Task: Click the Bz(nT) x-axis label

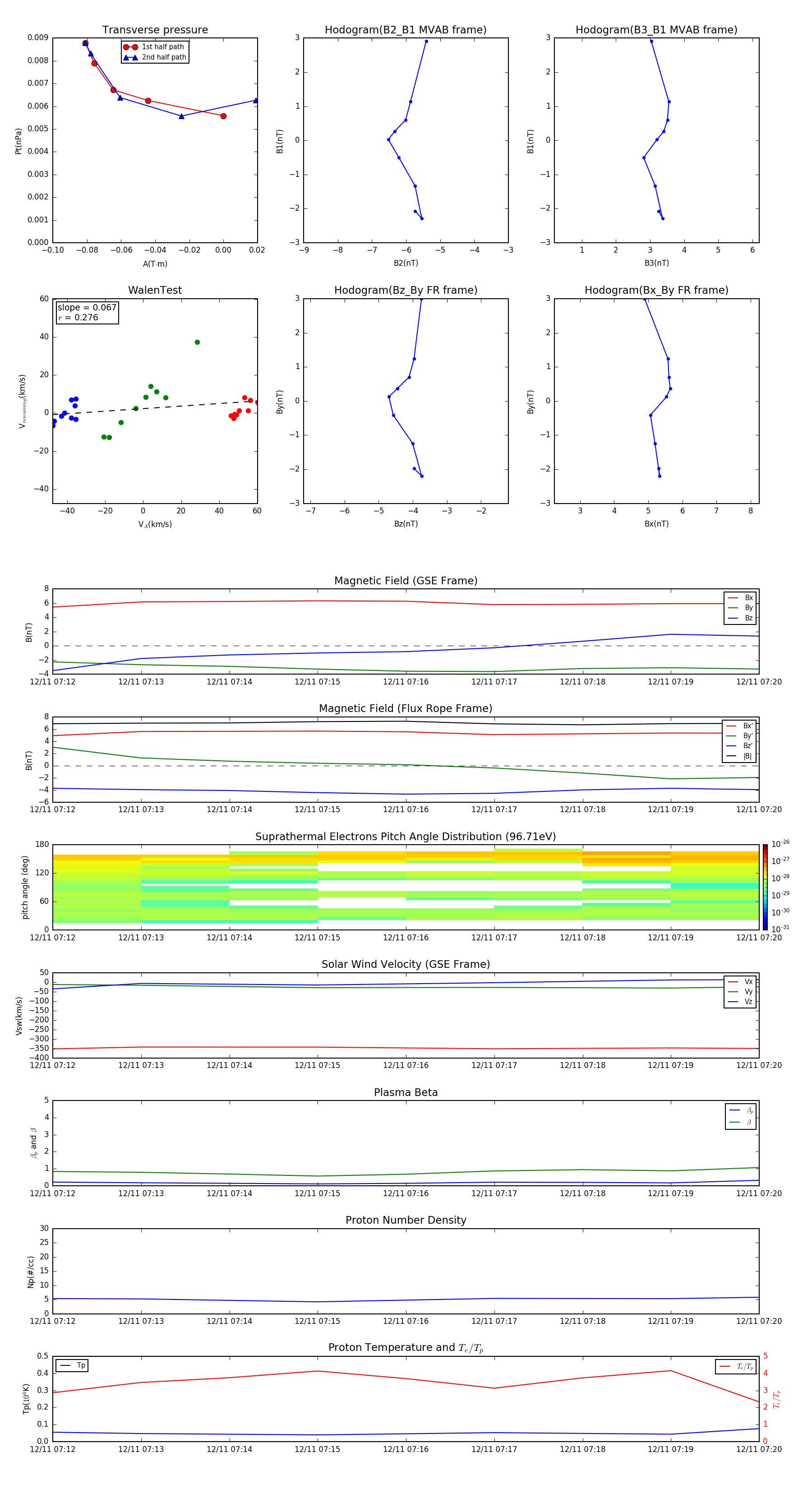Action: (406, 524)
